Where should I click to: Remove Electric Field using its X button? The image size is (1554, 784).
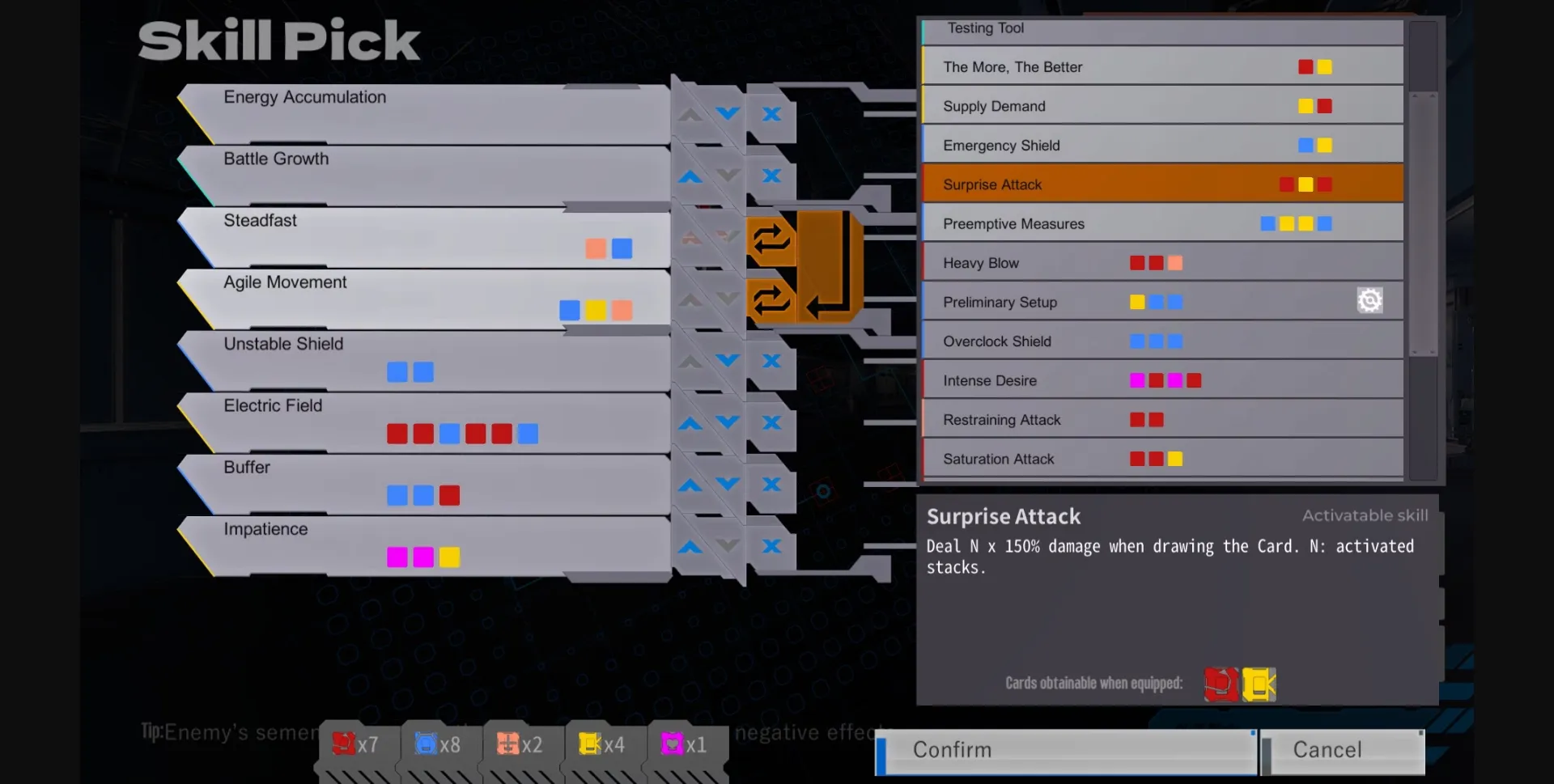coord(771,422)
